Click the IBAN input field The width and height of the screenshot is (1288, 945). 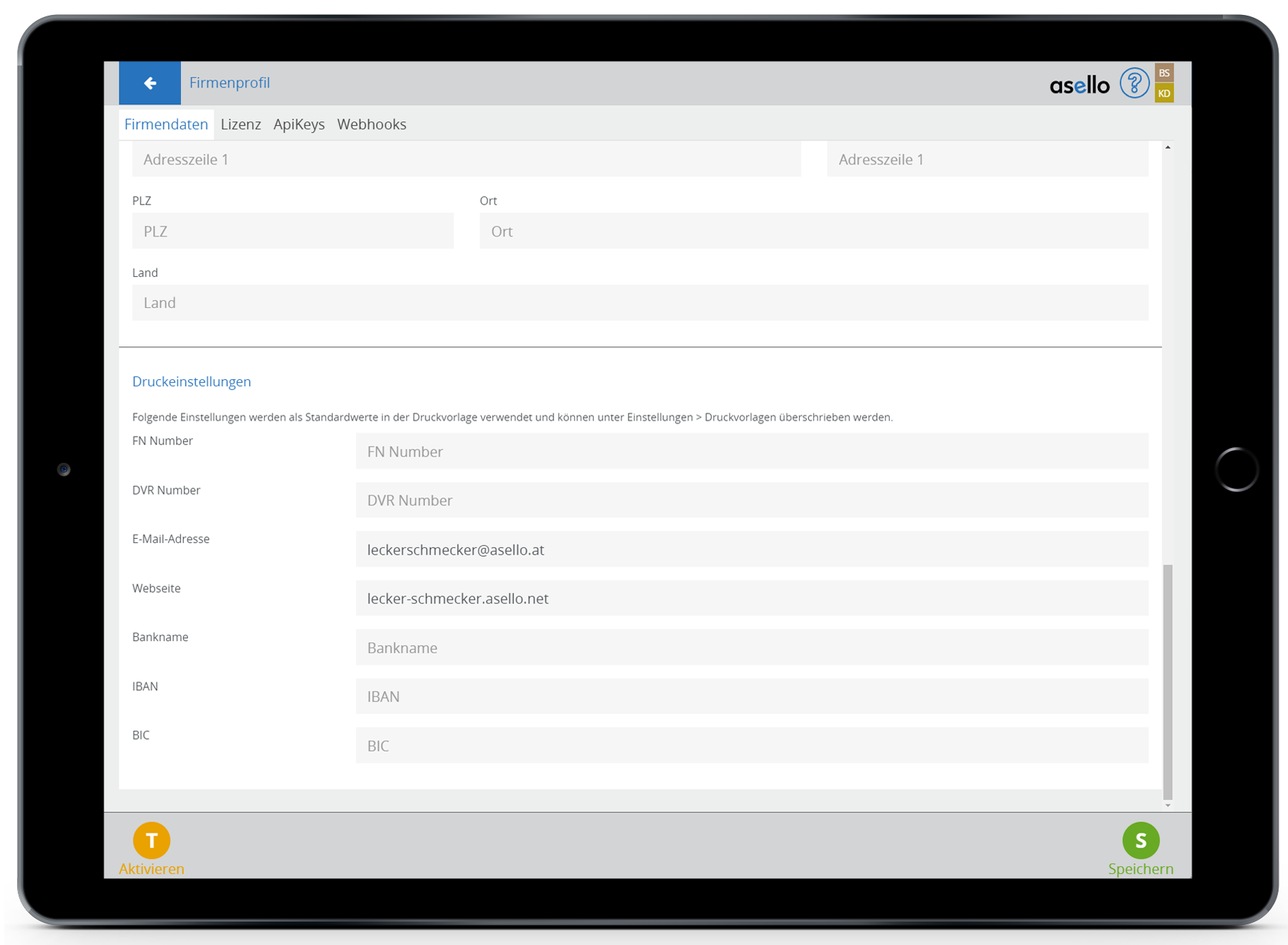point(752,697)
